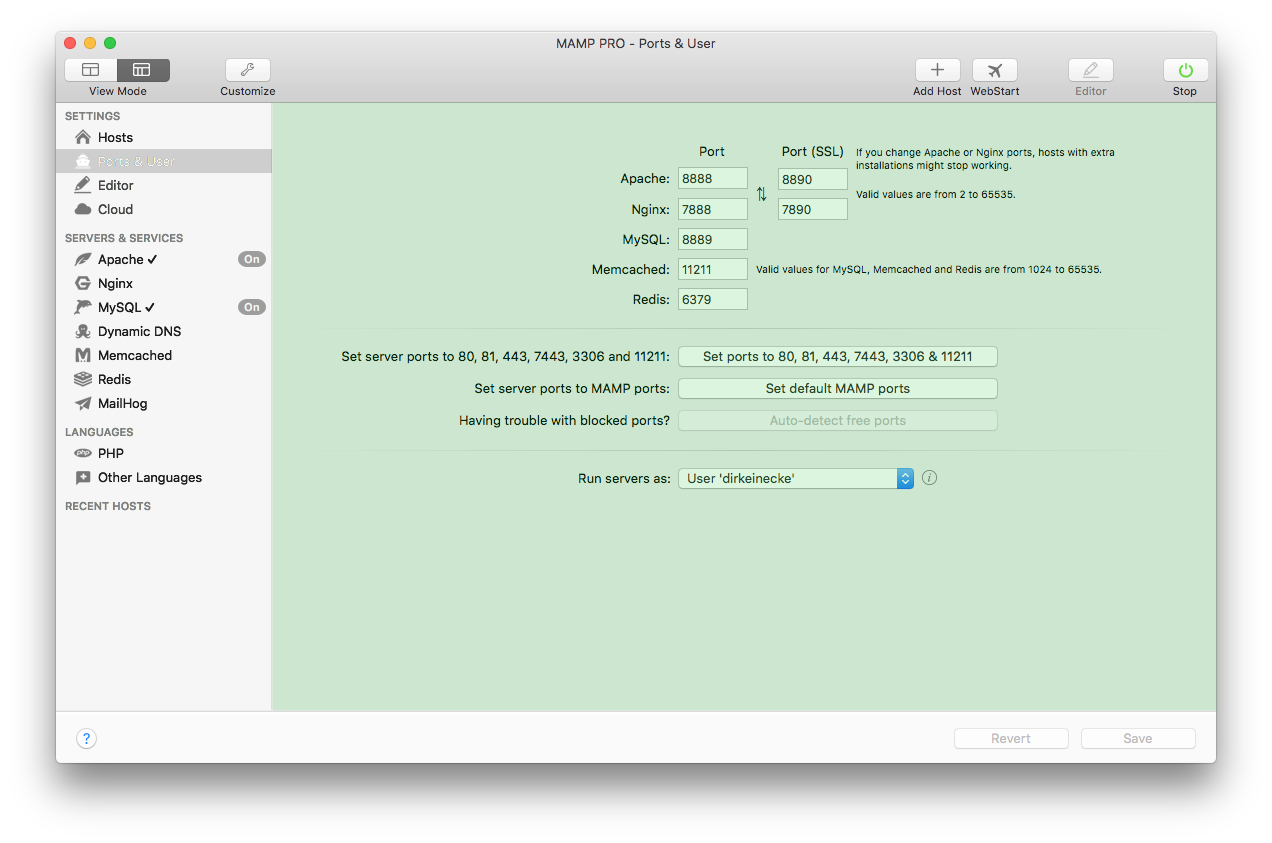The image size is (1272, 843).
Task: Click the Add Host plus icon
Action: [937, 70]
